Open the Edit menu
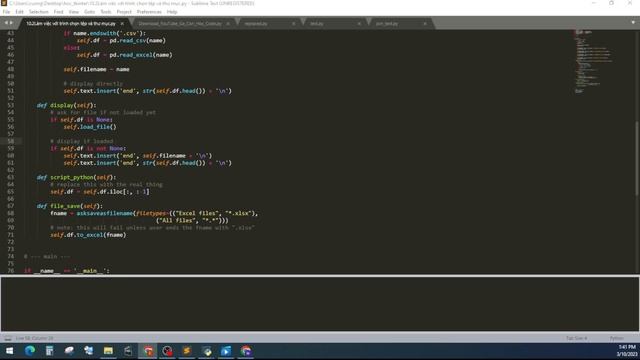640x360 pixels. [x=19, y=12]
